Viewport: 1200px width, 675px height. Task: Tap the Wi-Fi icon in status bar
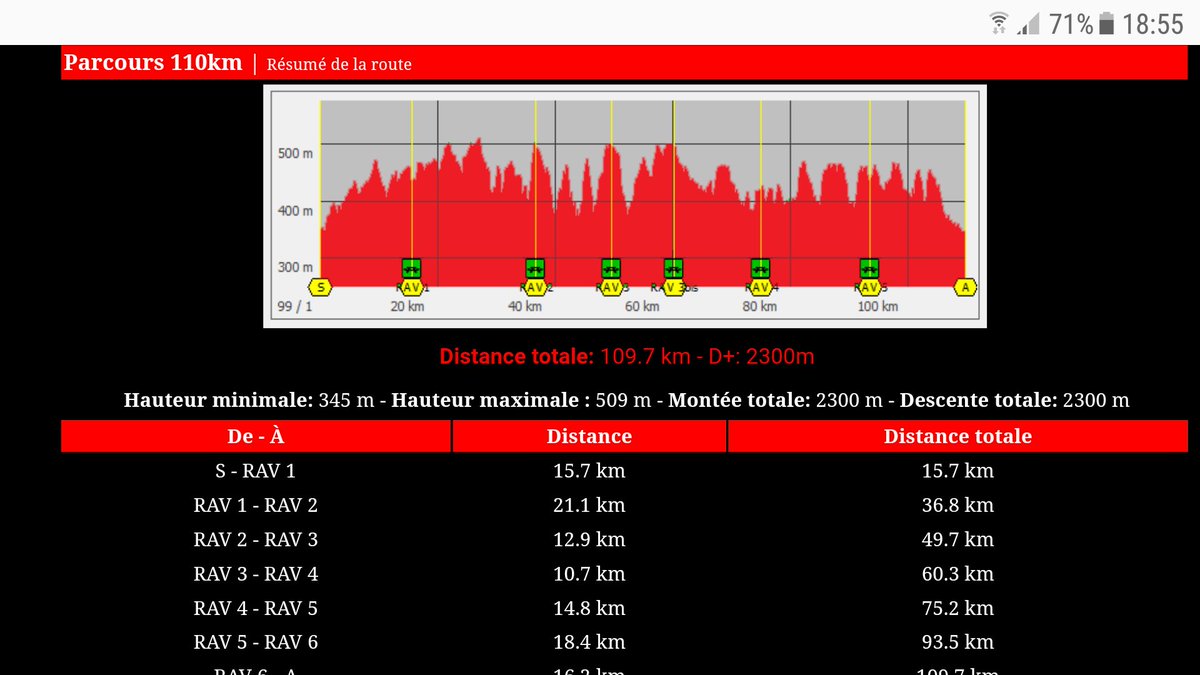(998, 23)
